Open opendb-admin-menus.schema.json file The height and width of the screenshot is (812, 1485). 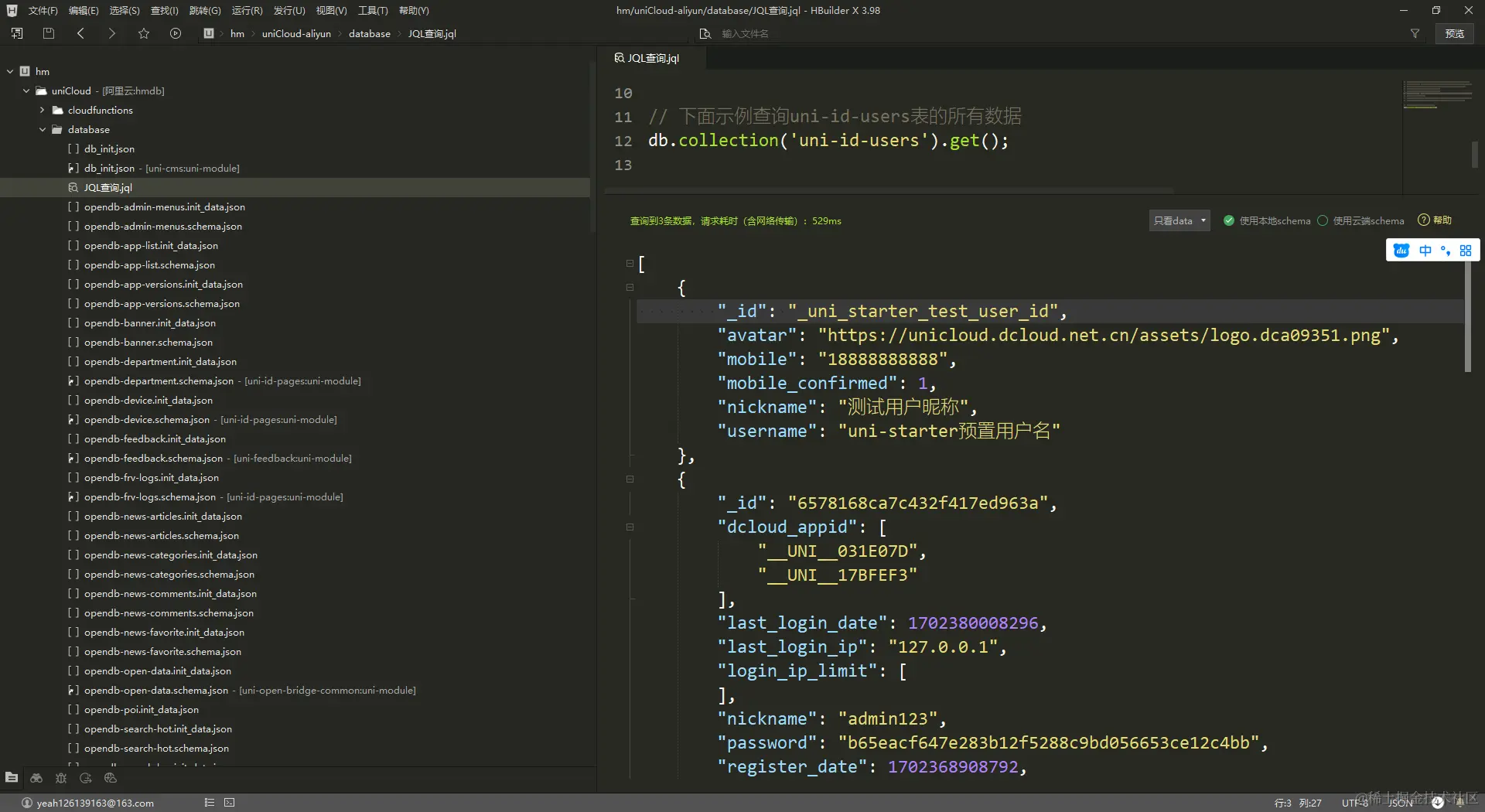163,226
